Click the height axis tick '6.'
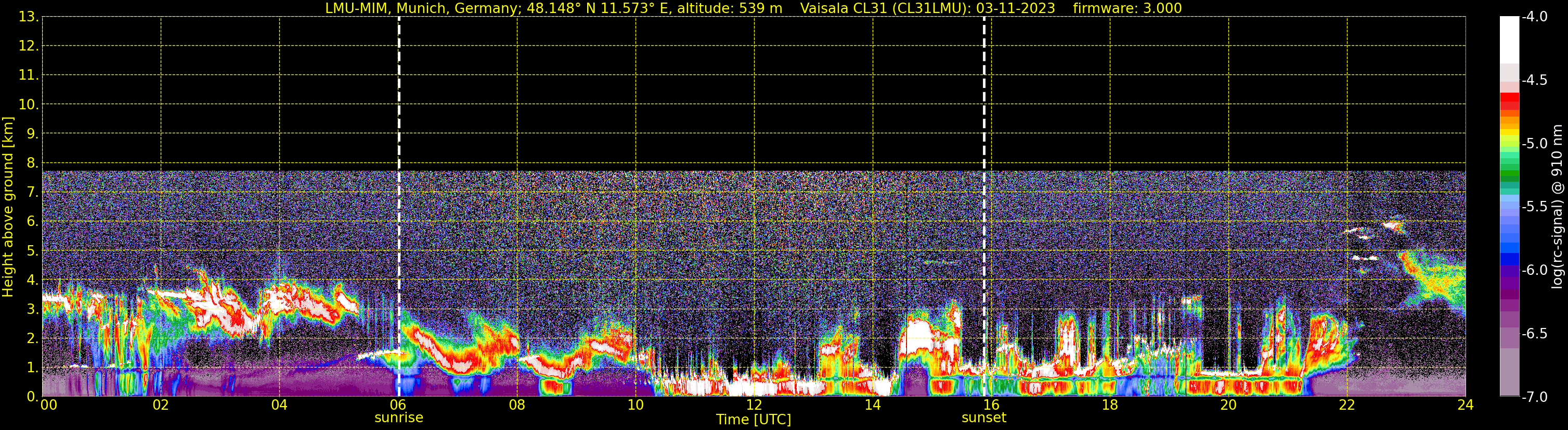 pos(32,222)
